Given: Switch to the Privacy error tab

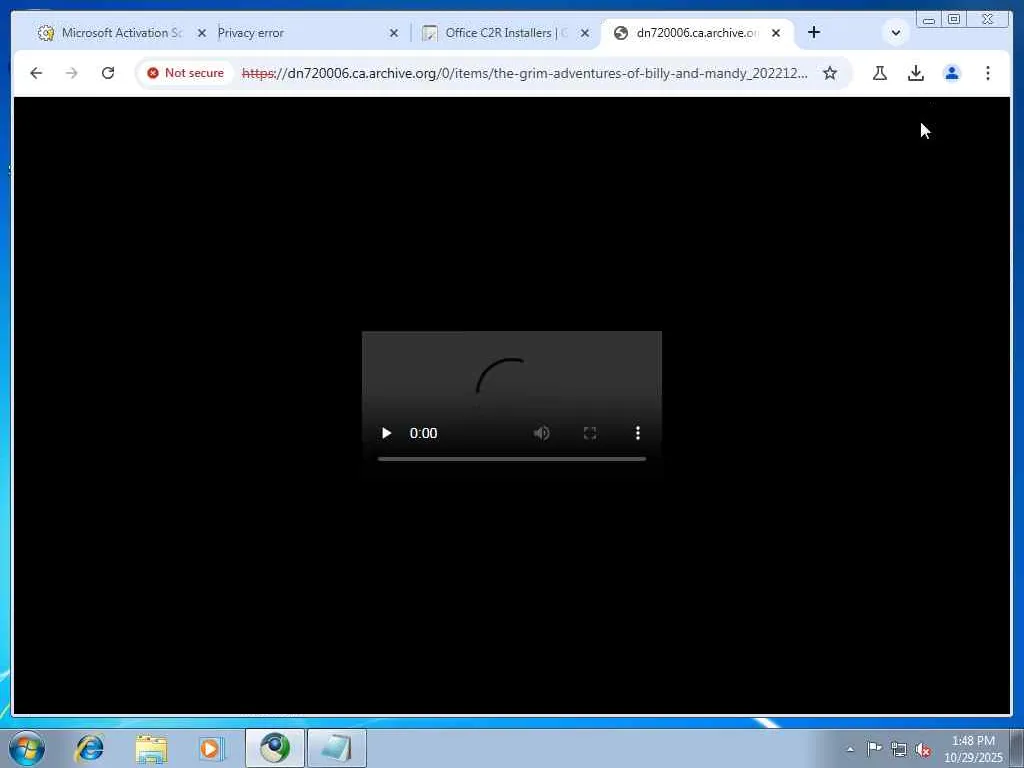Looking at the screenshot, I should [307, 33].
